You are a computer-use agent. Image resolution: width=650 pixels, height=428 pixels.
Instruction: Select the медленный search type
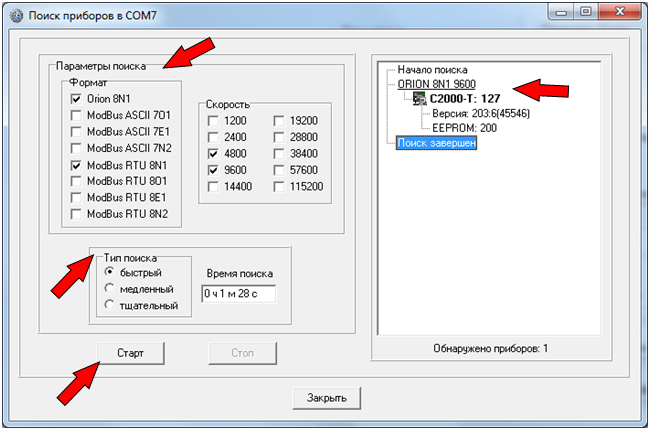point(109,289)
